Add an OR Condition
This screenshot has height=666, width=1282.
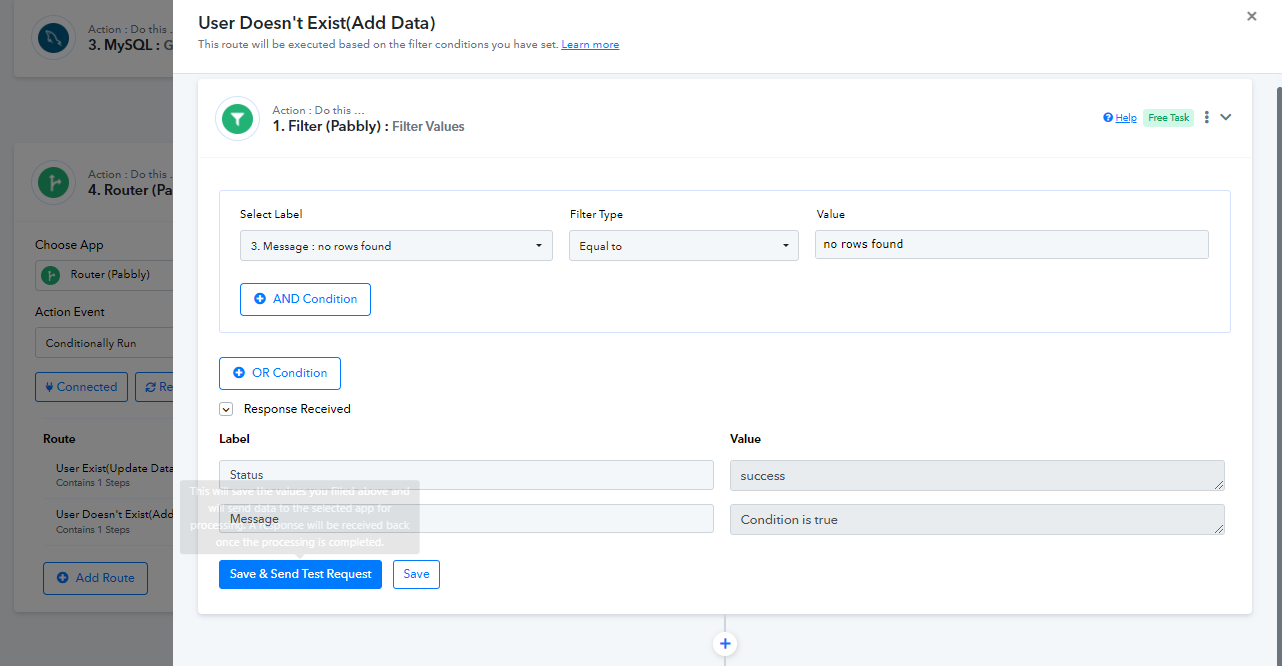280,373
